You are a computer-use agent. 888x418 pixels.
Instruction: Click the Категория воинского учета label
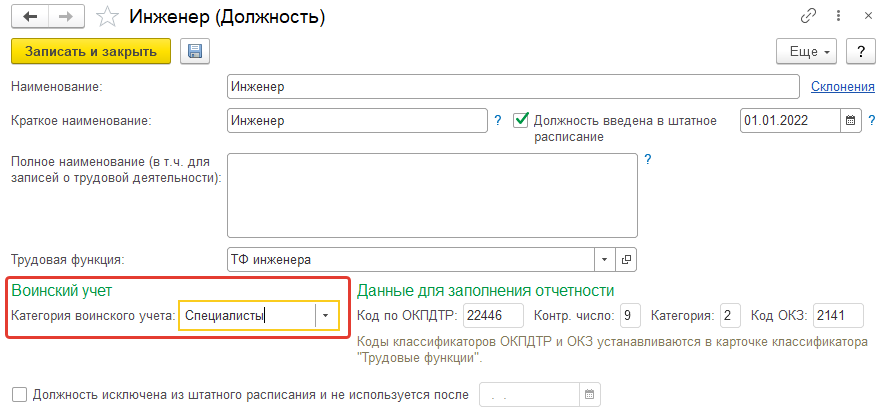pyautogui.click(x=93, y=315)
